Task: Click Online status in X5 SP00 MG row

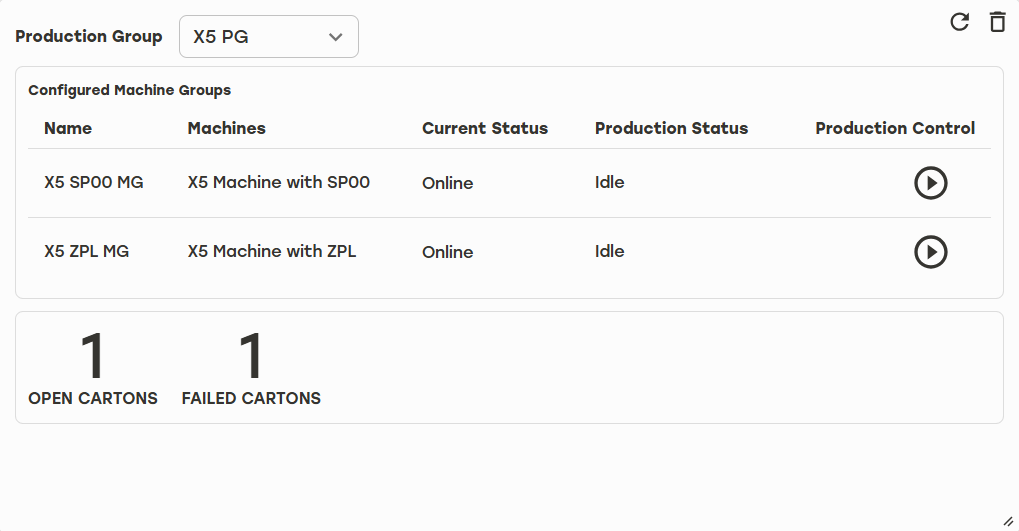Action: 448,183
